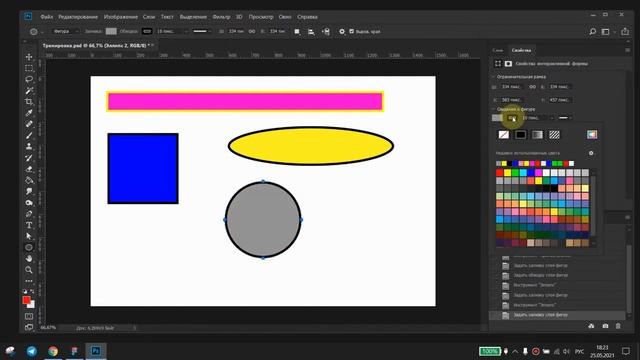Collapse the 'Ограничительная рамка' section
The height and width of the screenshot is (360, 640).
(x=493, y=77)
